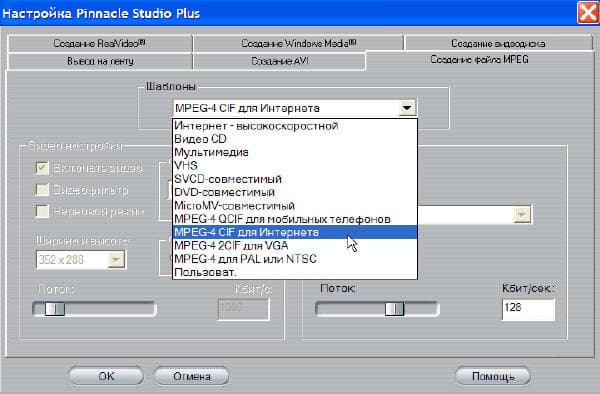Select the Создание видеодиска tab

(x=498, y=43)
